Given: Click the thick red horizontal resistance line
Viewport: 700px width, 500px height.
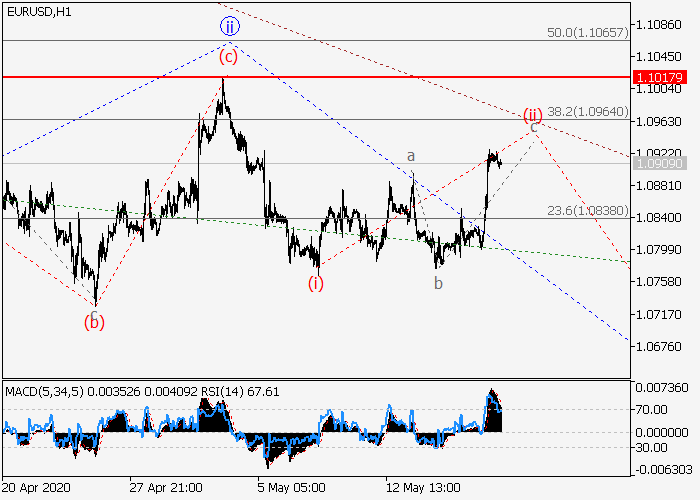Looking at the screenshot, I should tap(400, 76).
